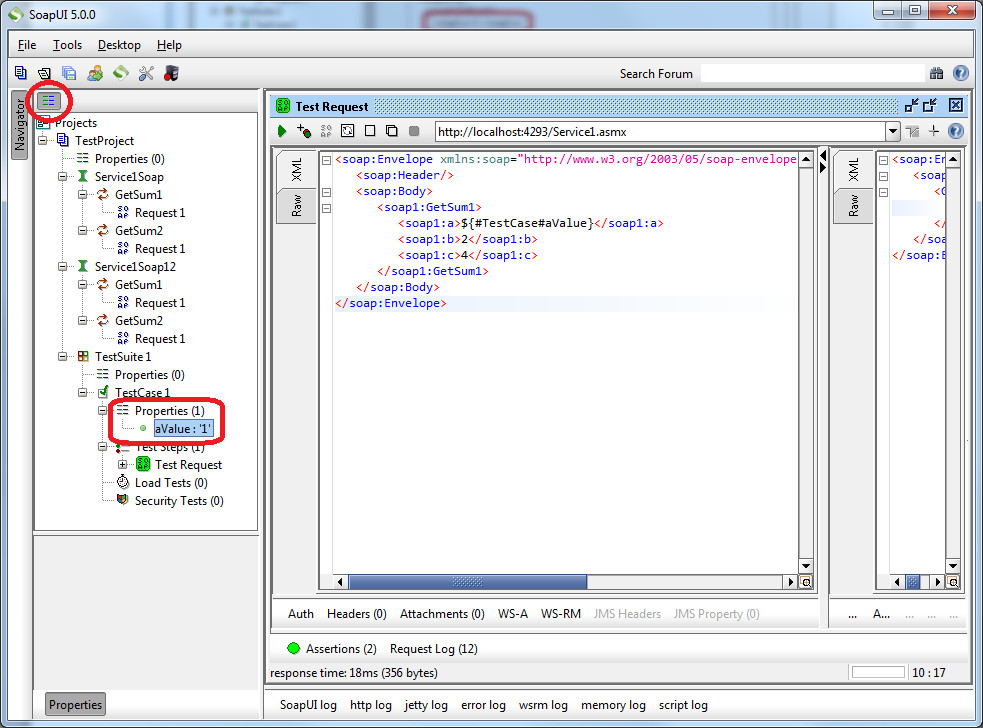Click the binoculars search forum icon
This screenshot has width=983, height=728.
tap(937, 73)
